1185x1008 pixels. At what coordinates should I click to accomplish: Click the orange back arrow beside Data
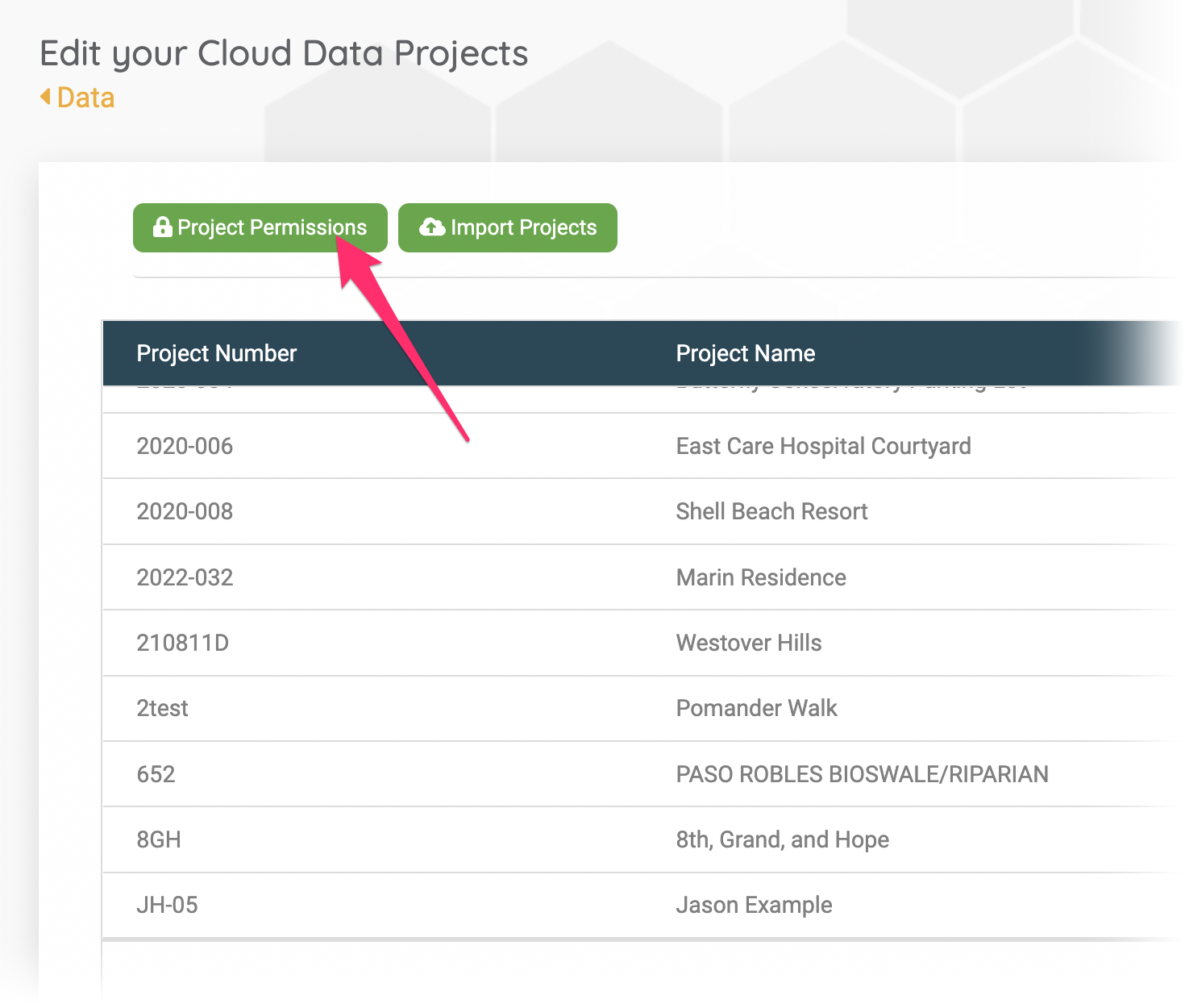coord(45,97)
